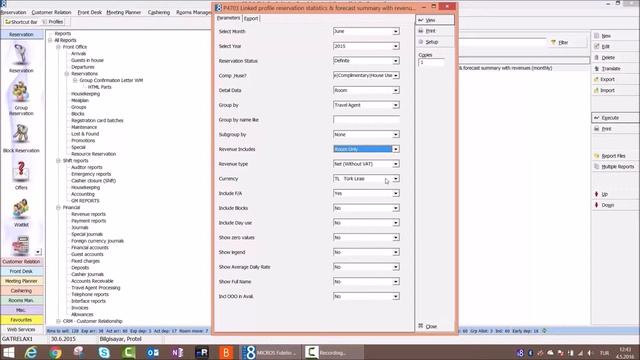Screen dimensions: 640x360
Task: Select Travel Agent Processing tree item
Action: point(96,287)
